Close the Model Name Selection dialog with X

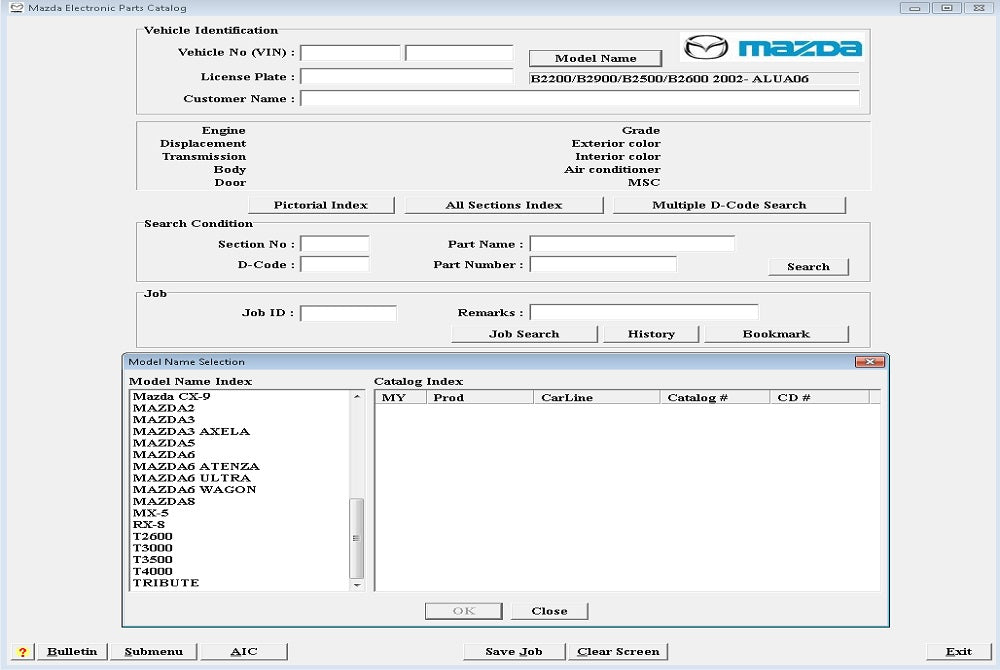pos(869,361)
